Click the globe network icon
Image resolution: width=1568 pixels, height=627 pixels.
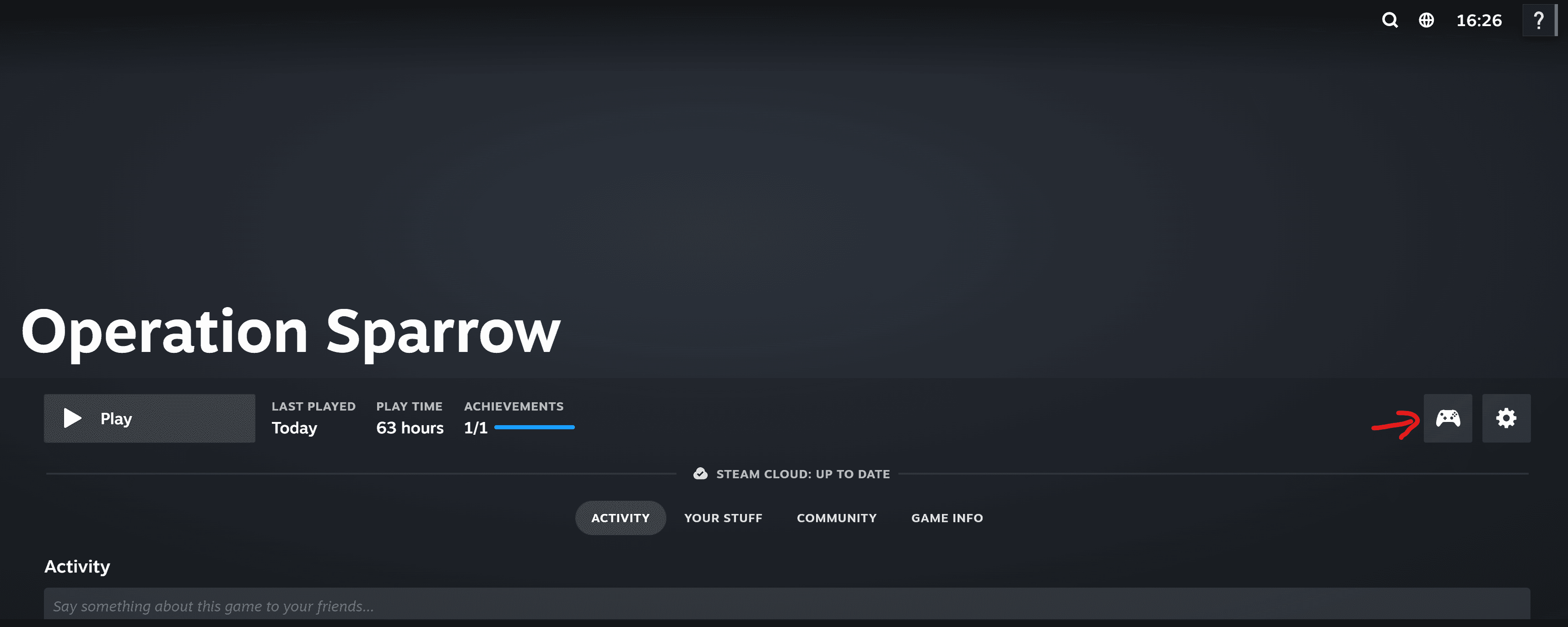1426,20
